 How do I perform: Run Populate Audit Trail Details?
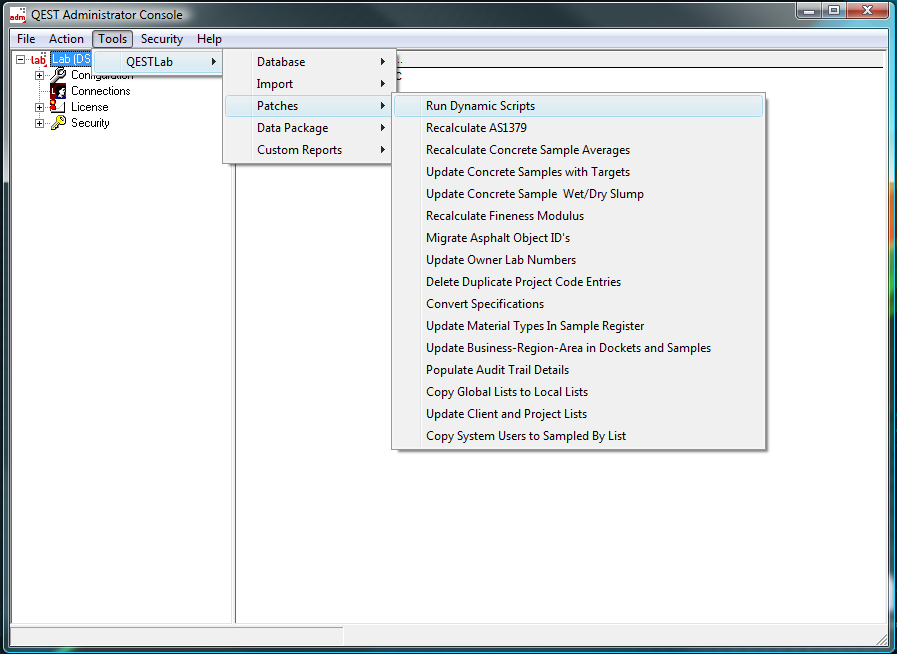[x=497, y=370]
